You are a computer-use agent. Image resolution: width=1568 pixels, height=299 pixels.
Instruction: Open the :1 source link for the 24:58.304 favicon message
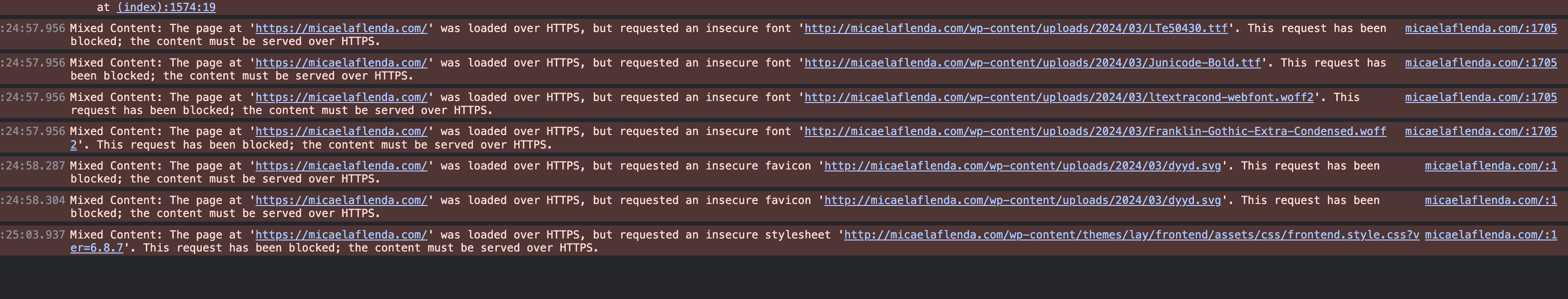(1491, 200)
